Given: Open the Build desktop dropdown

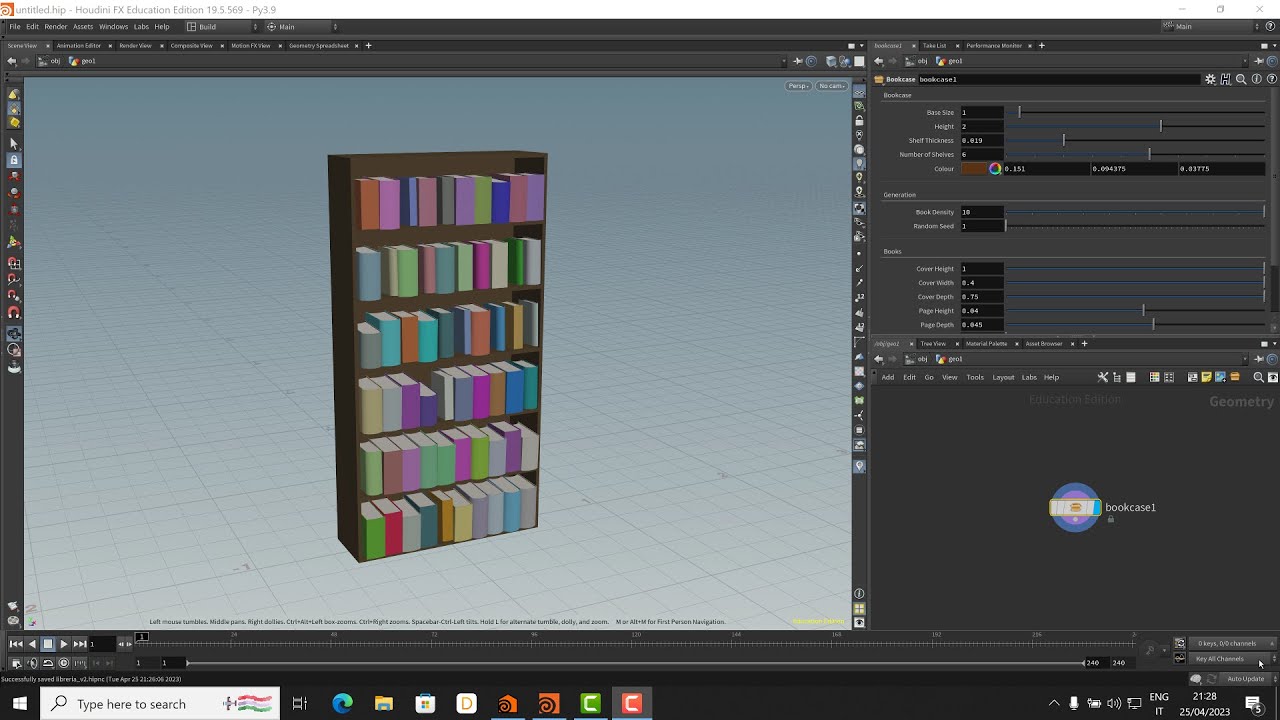Looking at the screenshot, I should point(222,27).
